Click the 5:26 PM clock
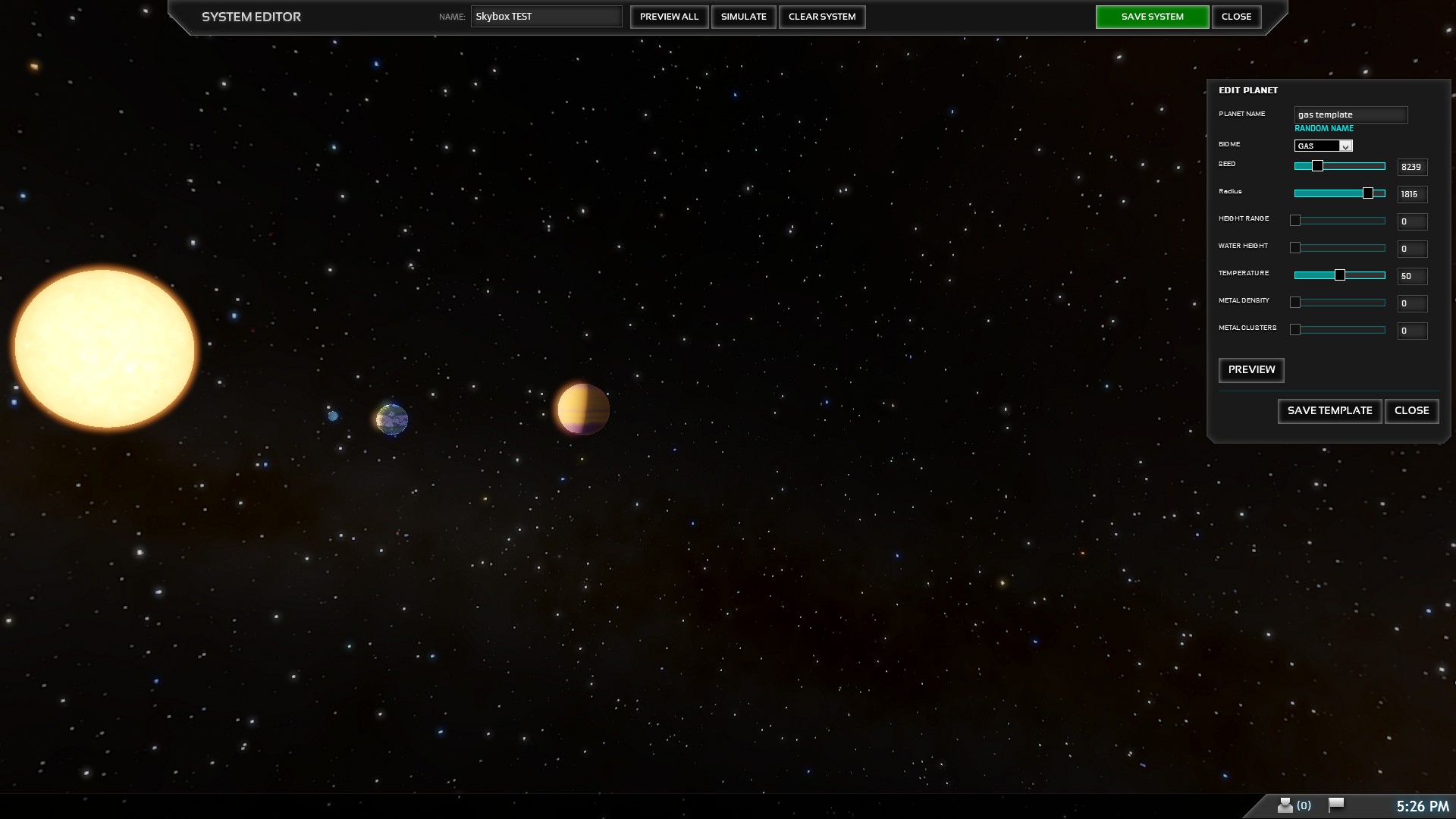Screen dimensions: 1456x819 [x=1423, y=807]
